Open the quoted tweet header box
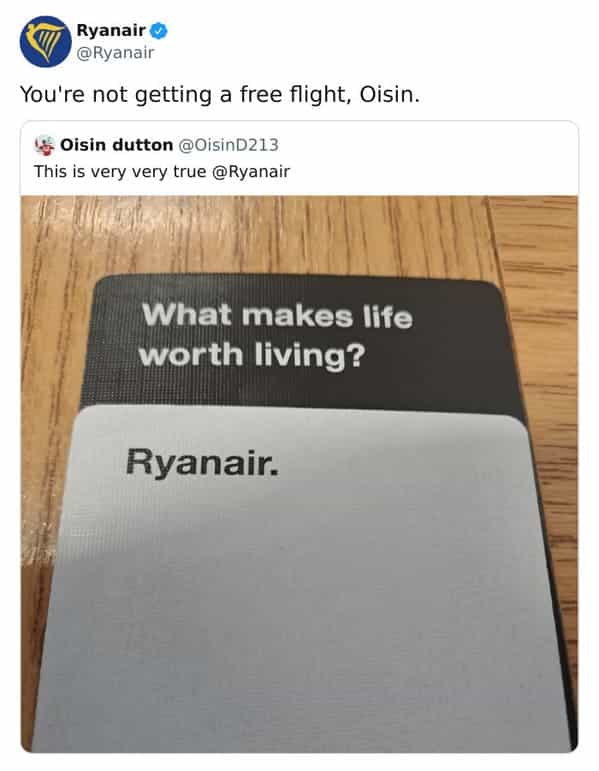 click(x=300, y=158)
